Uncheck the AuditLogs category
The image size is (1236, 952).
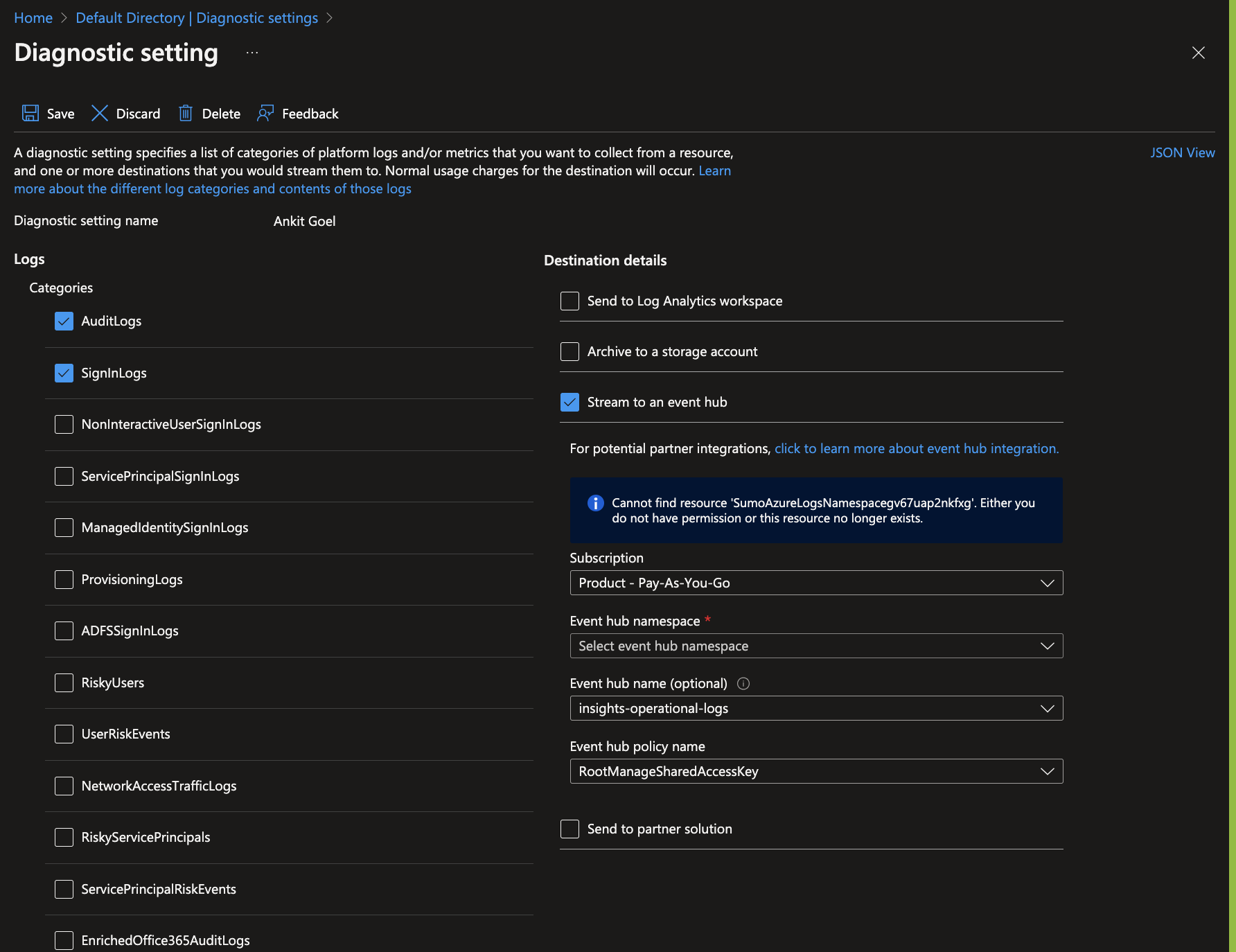(63, 321)
